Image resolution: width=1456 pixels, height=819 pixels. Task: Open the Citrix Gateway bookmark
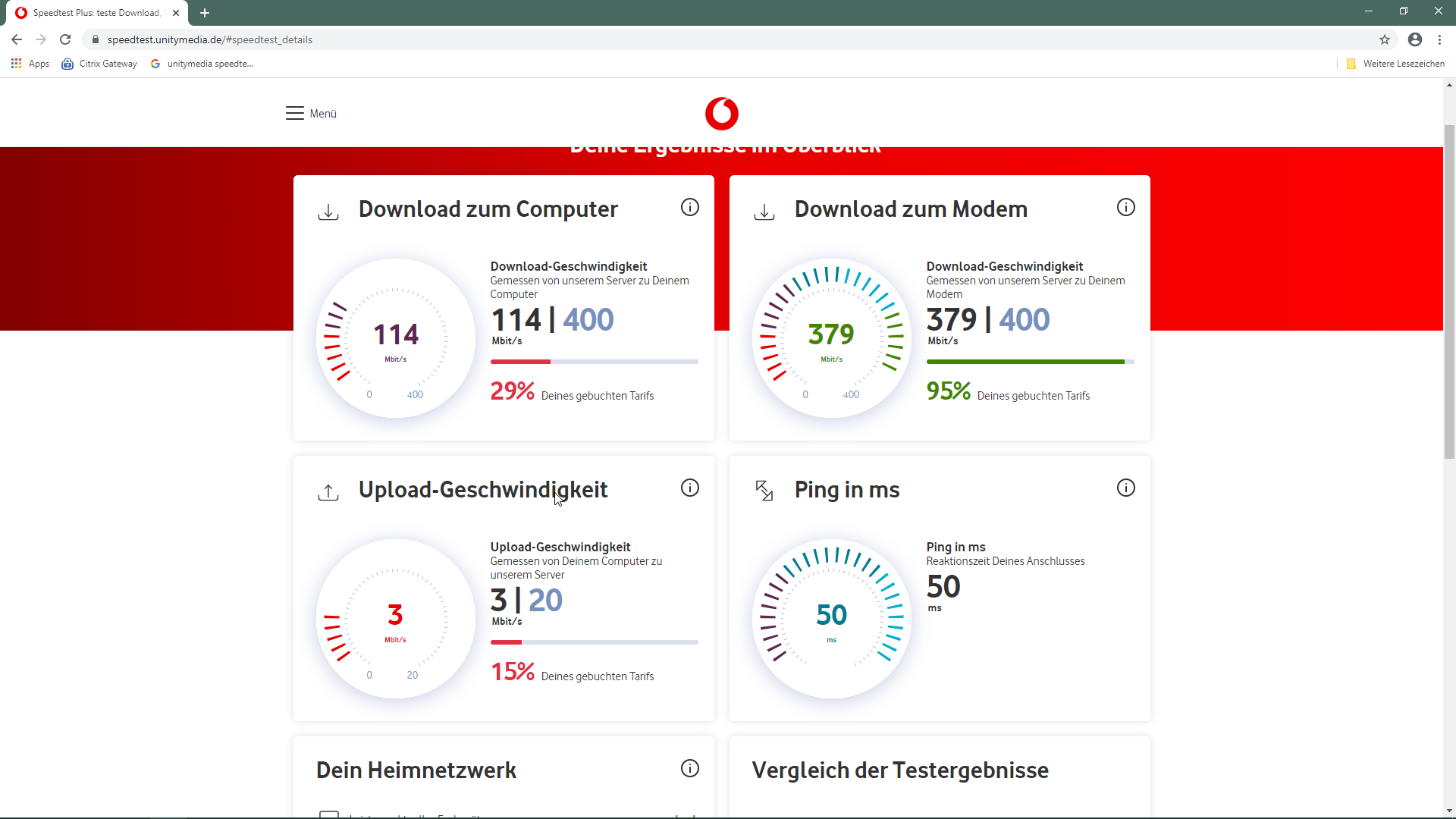click(x=99, y=64)
